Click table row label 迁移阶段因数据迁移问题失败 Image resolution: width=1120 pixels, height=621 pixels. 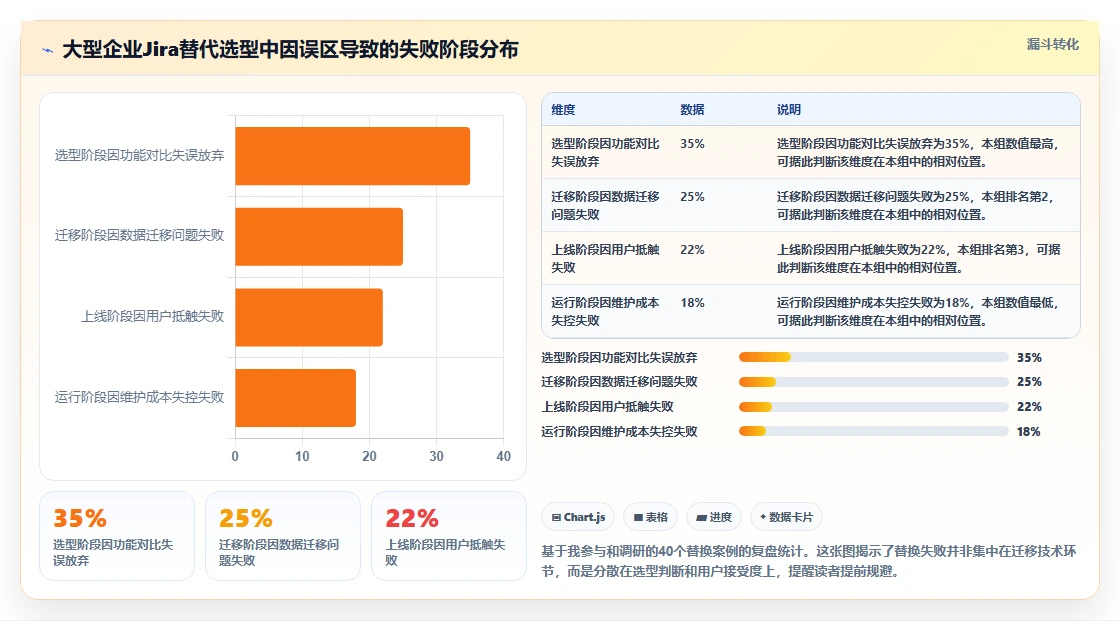pos(605,205)
